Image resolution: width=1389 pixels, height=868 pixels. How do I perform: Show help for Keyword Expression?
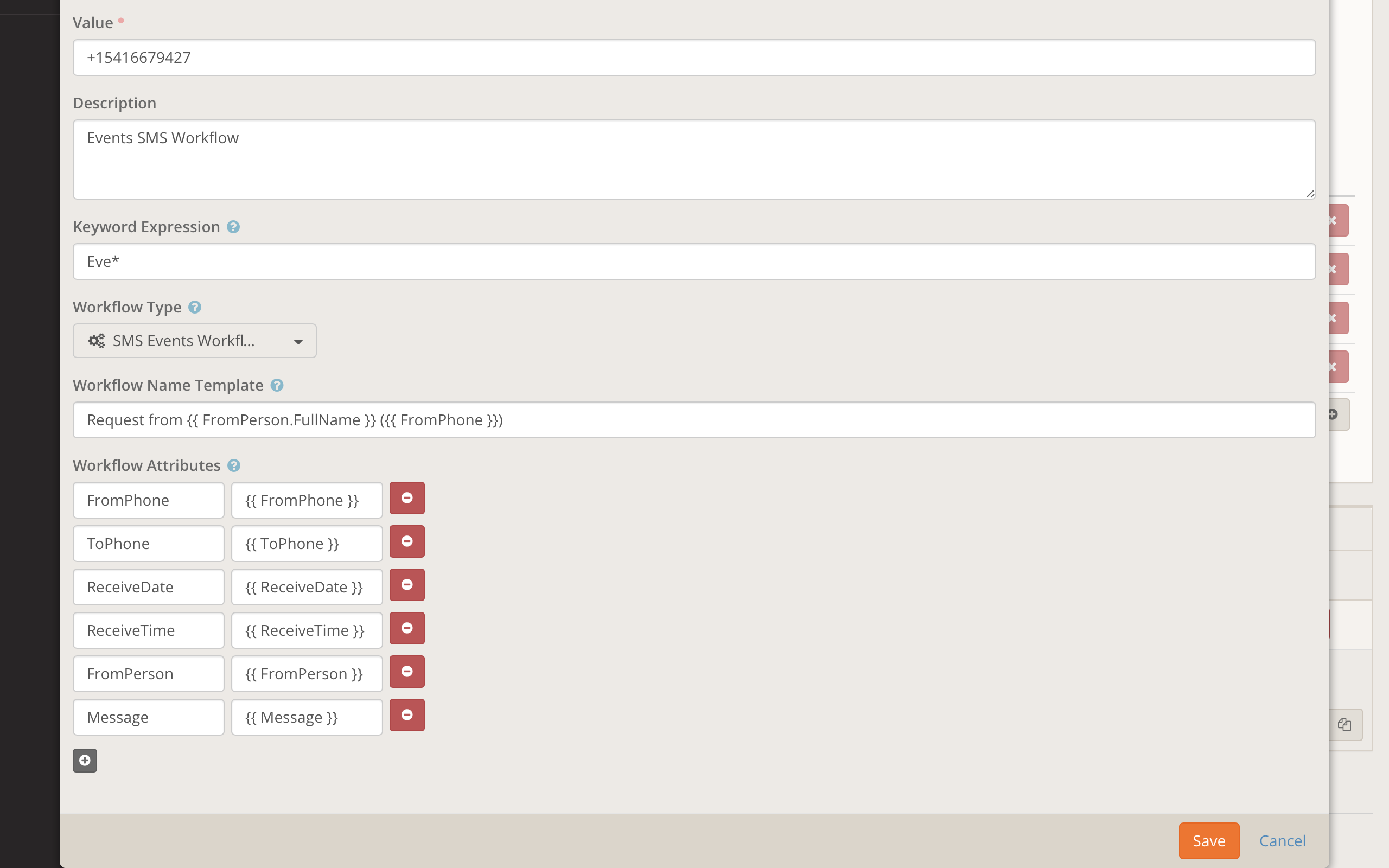coord(233,227)
